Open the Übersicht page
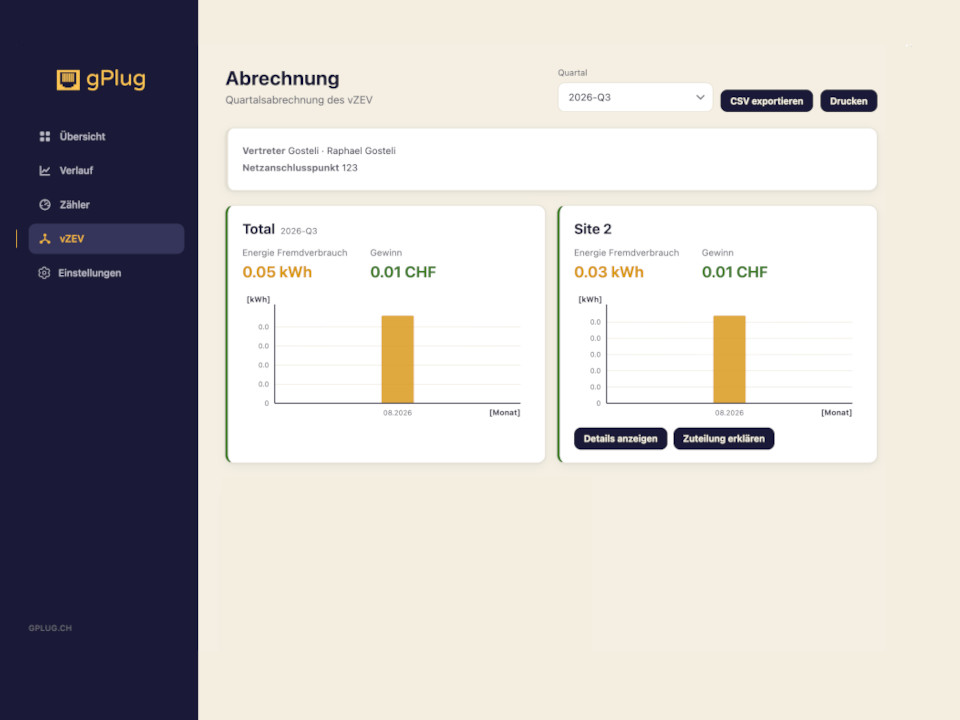960x720 pixels. click(x=106, y=137)
